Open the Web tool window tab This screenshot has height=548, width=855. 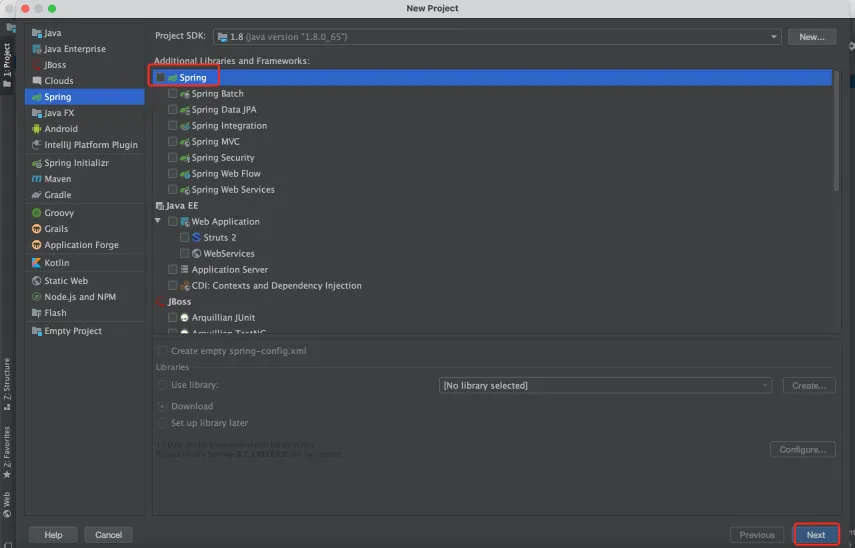point(7,504)
